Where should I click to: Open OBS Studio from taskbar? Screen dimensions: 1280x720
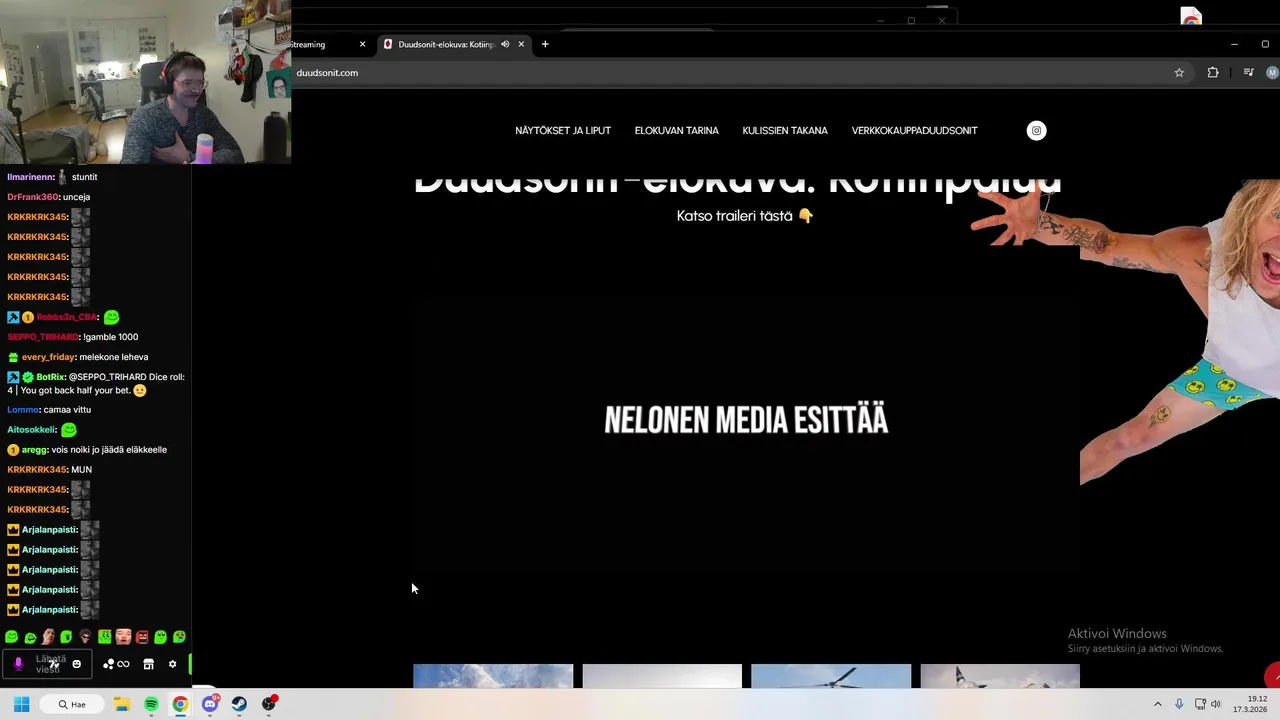pos(268,704)
